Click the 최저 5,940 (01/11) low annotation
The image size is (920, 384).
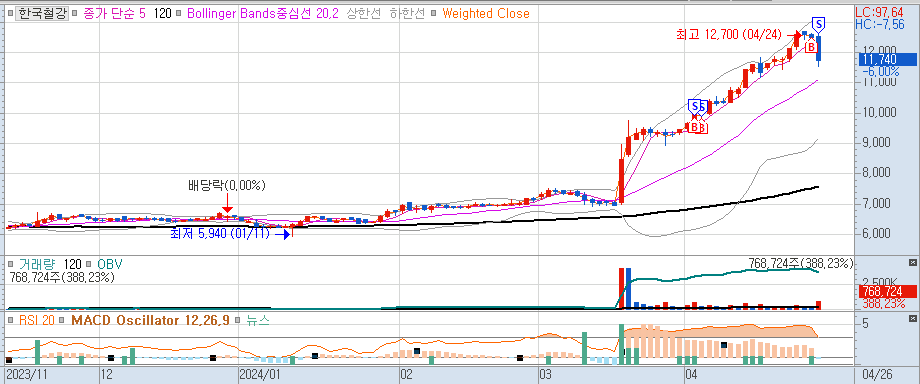220,234
